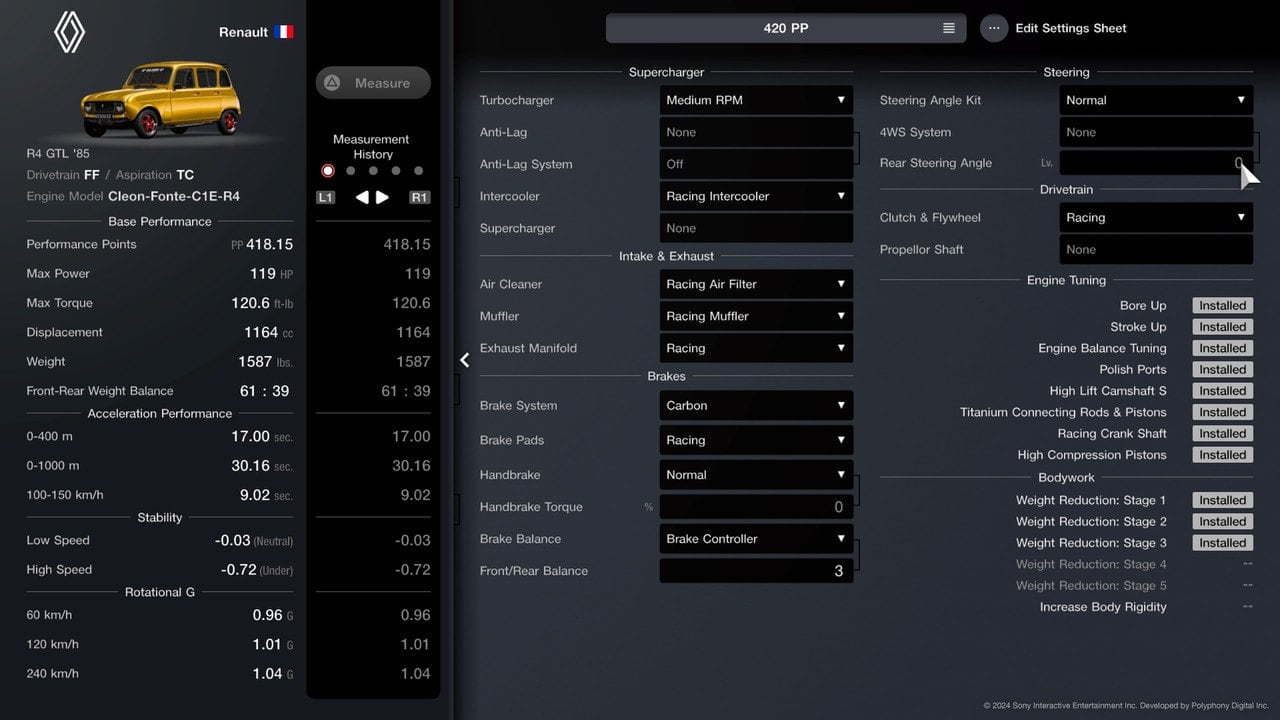The image size is (1280, 720).
Task: Click the 4WS System None field
Action: pos(1156,132)
